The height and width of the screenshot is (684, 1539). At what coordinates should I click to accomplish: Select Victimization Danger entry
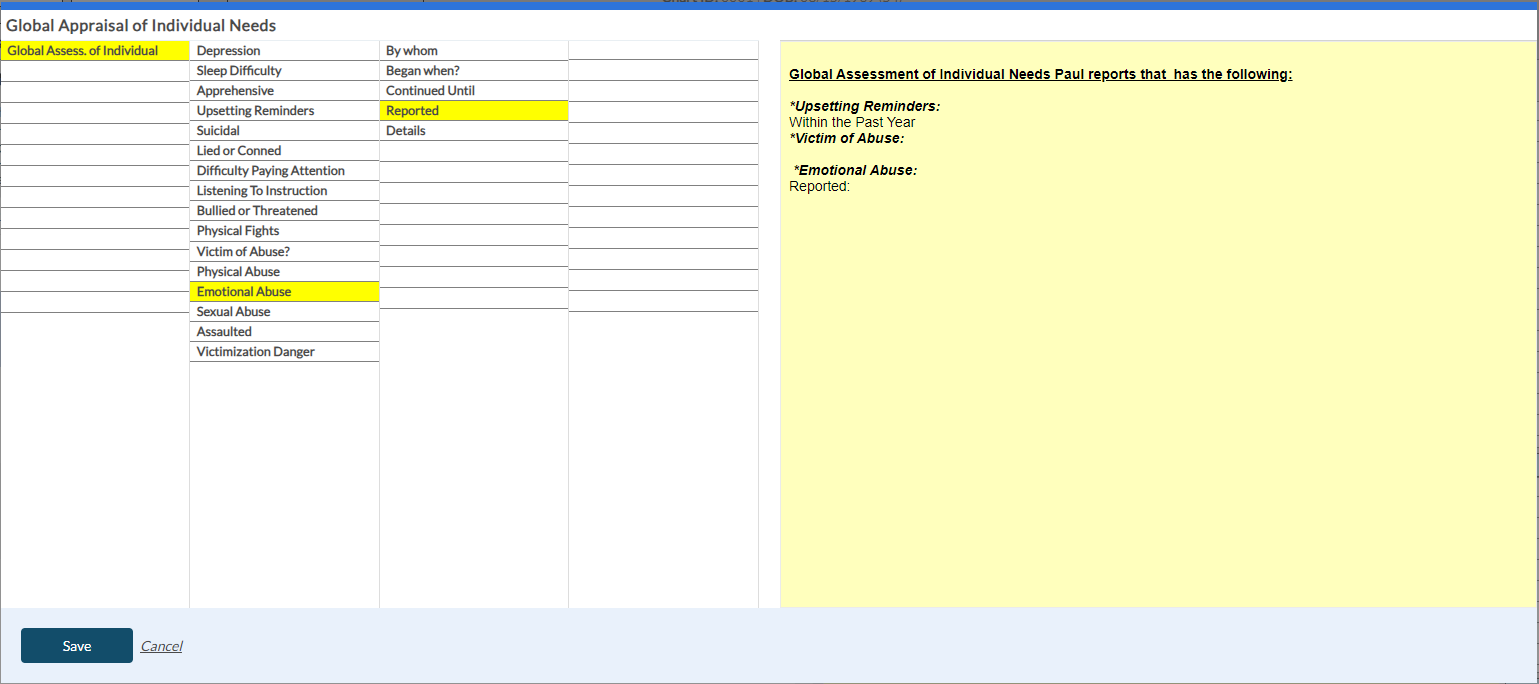[x=256, y=352]
